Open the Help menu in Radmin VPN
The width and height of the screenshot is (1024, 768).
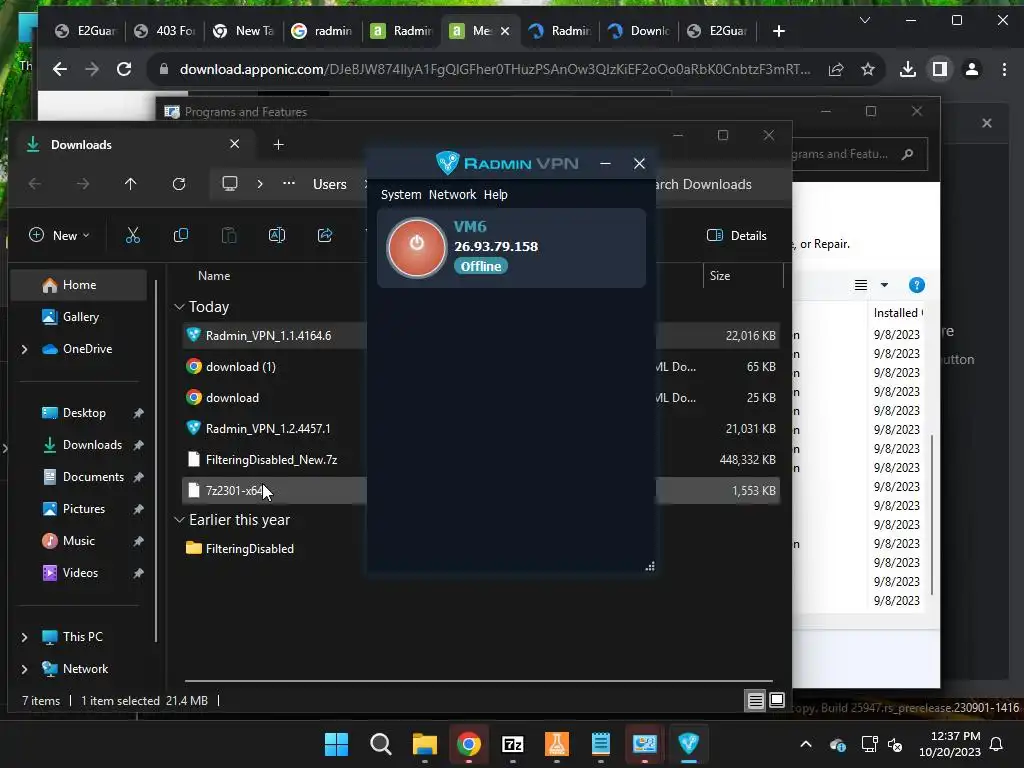496,195
